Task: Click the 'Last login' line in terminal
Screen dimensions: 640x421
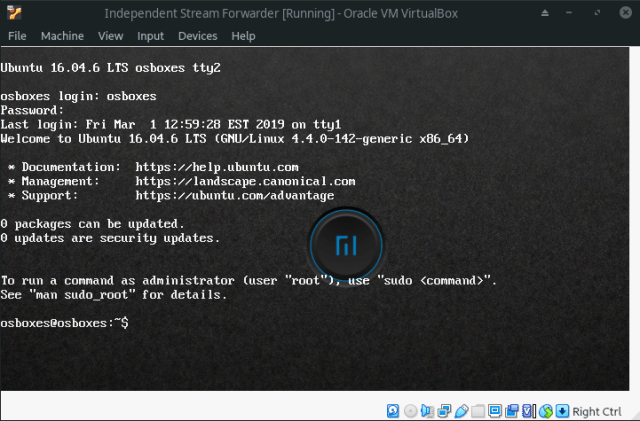Action: [x=171, y=124]
